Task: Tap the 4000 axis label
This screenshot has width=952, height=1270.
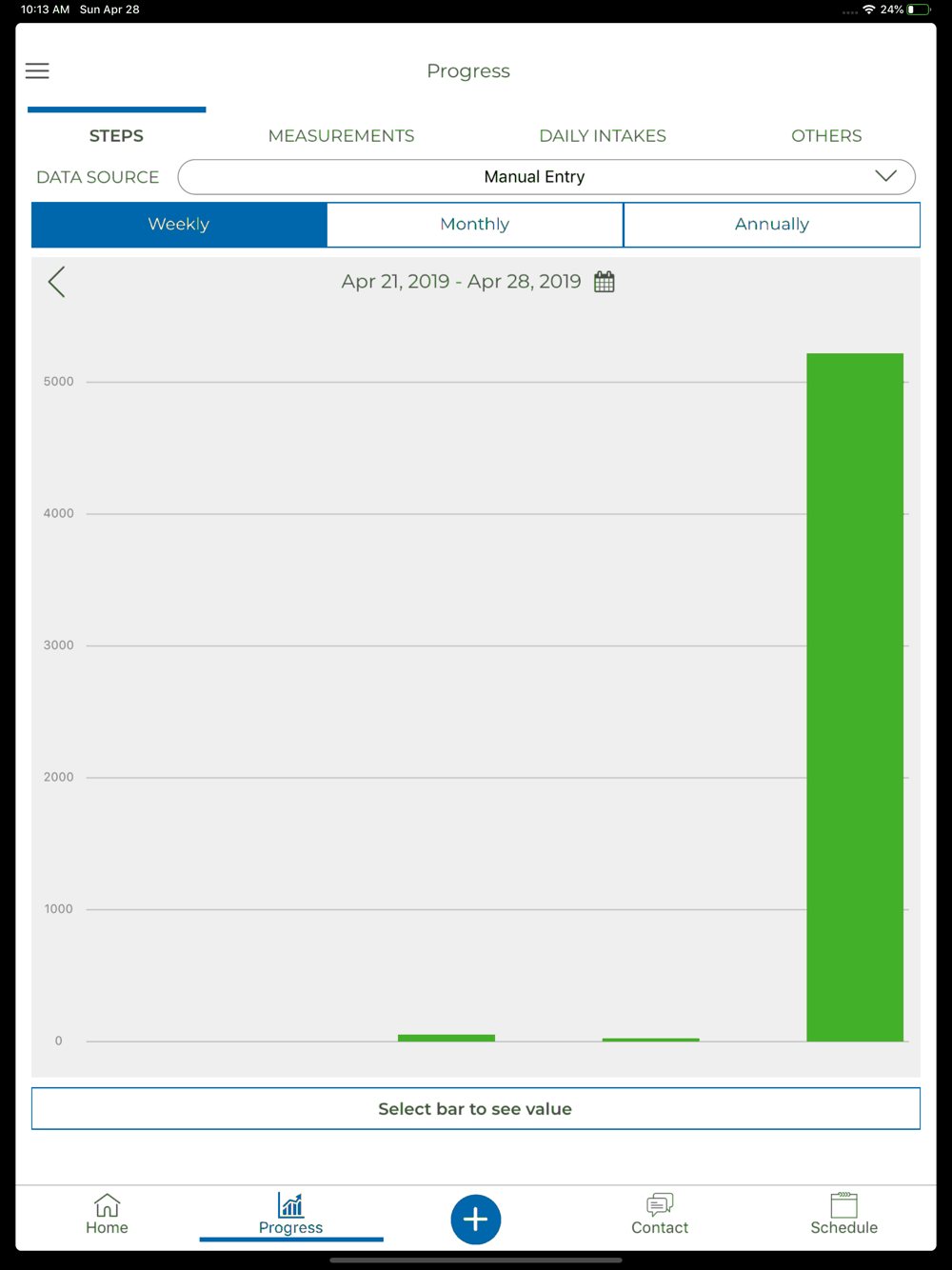Action: click(58, 513)
